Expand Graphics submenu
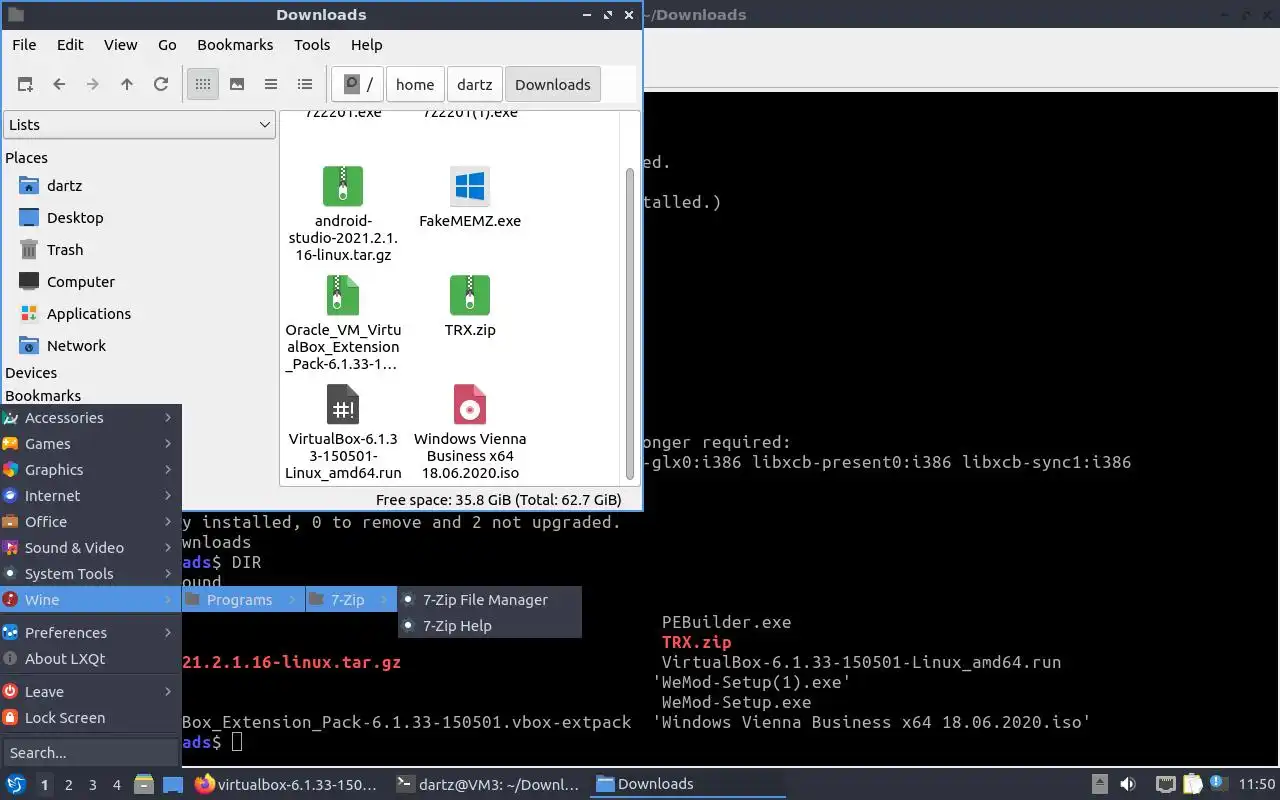Viewport: 1280px width, 800px height. point(90,470)
